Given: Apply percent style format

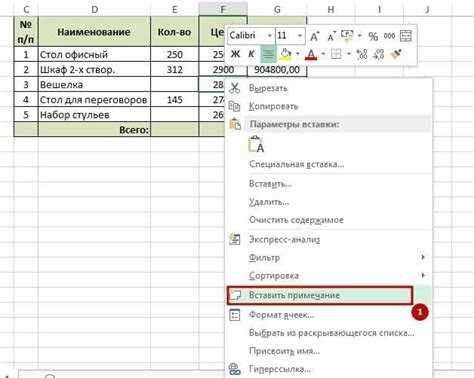Looking at the screenshot, I should coord(373,36).
